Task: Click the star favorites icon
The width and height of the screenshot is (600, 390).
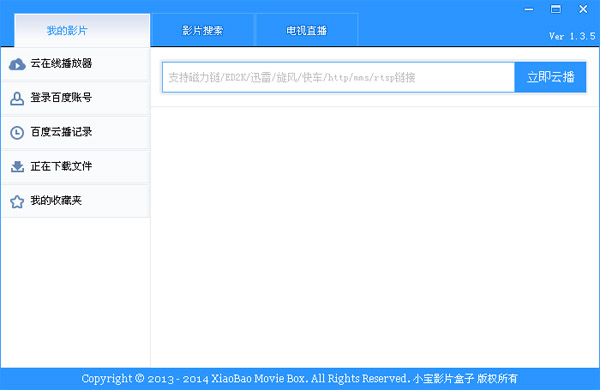Action: (x=17, y=201)
